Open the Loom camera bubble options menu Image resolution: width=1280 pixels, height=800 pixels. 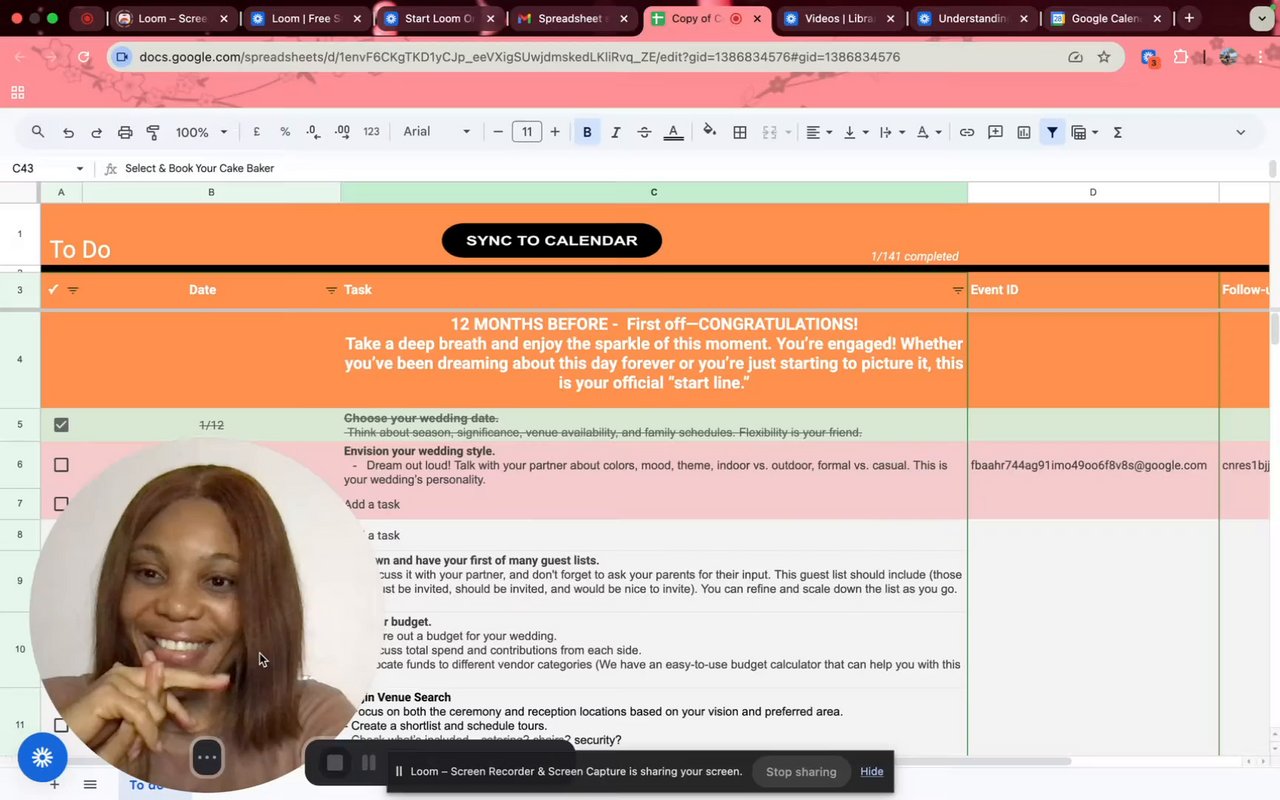207,757
